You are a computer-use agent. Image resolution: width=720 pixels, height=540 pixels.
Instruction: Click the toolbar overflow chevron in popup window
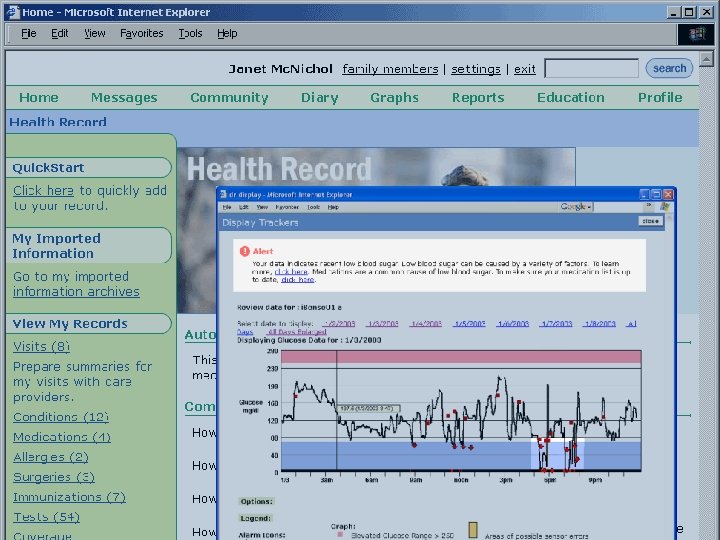[x=649, y=206]
